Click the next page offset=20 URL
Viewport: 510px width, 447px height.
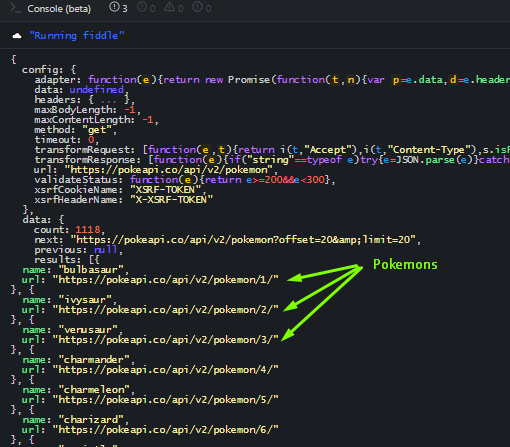[x=243, y=240]
